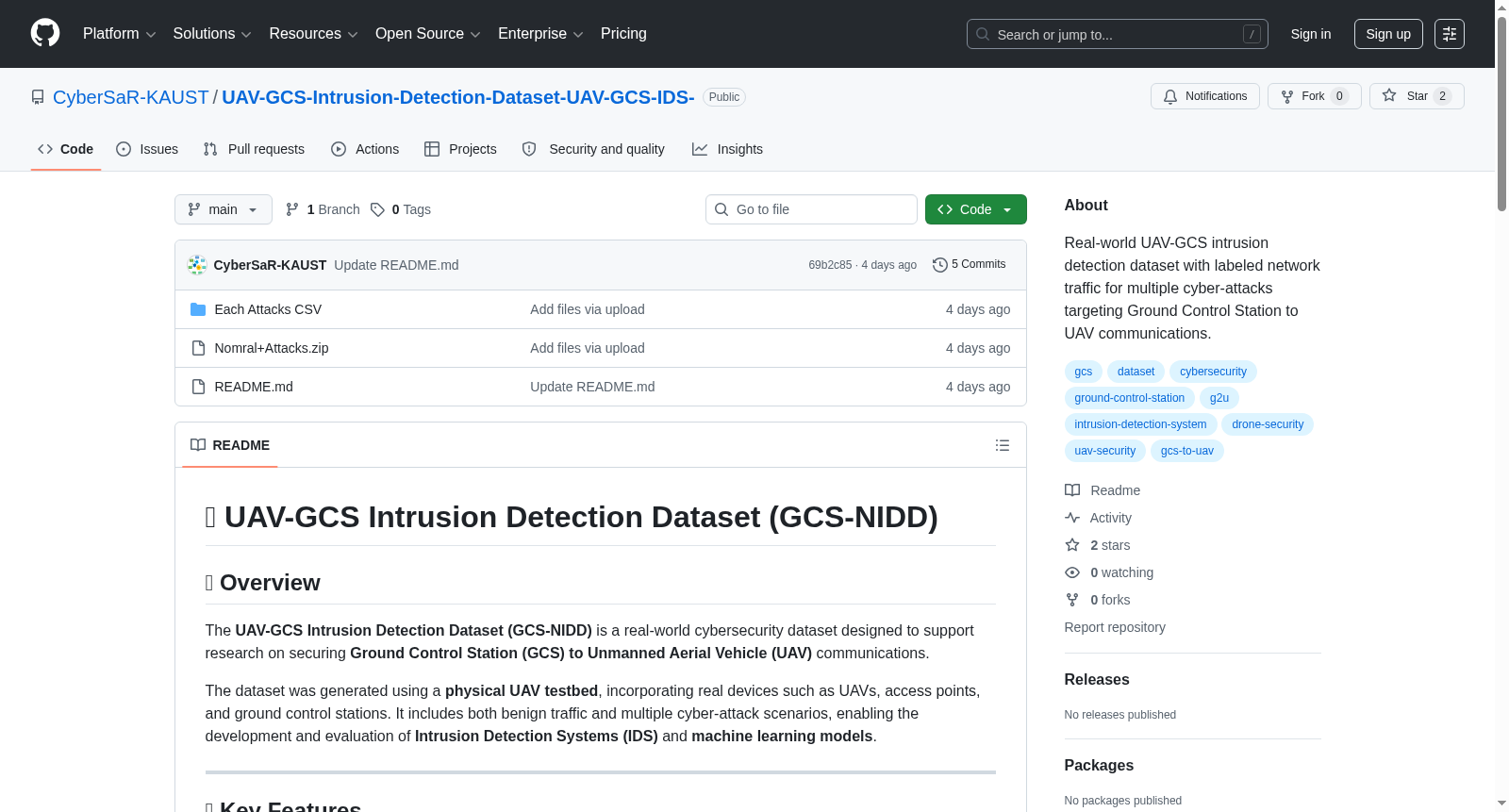Open the README.md file link
Screen dimensions: 1509x812
point(254,387)
